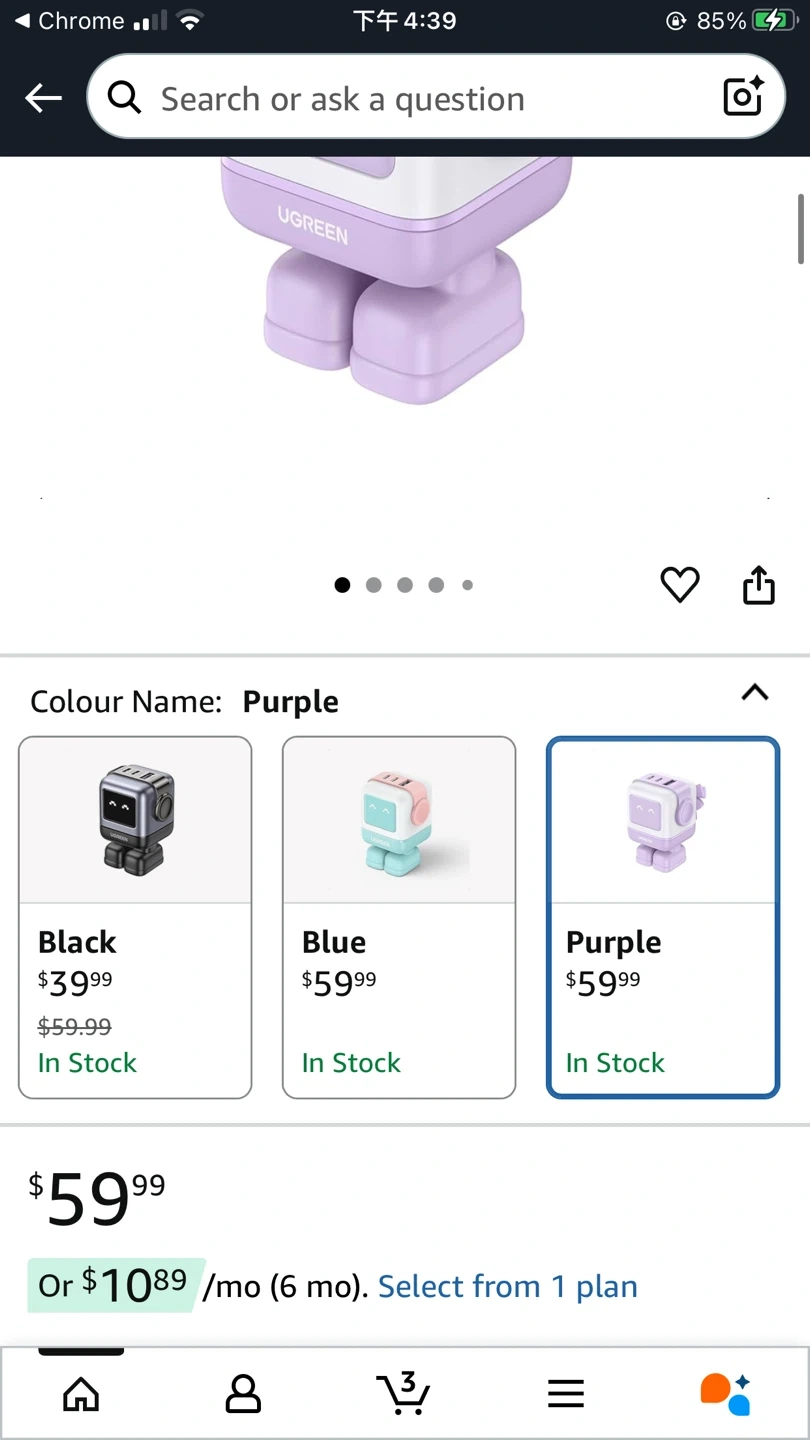Select the Black colour option
Viewport: 810px width, 1440px height.
click(135, 917)
